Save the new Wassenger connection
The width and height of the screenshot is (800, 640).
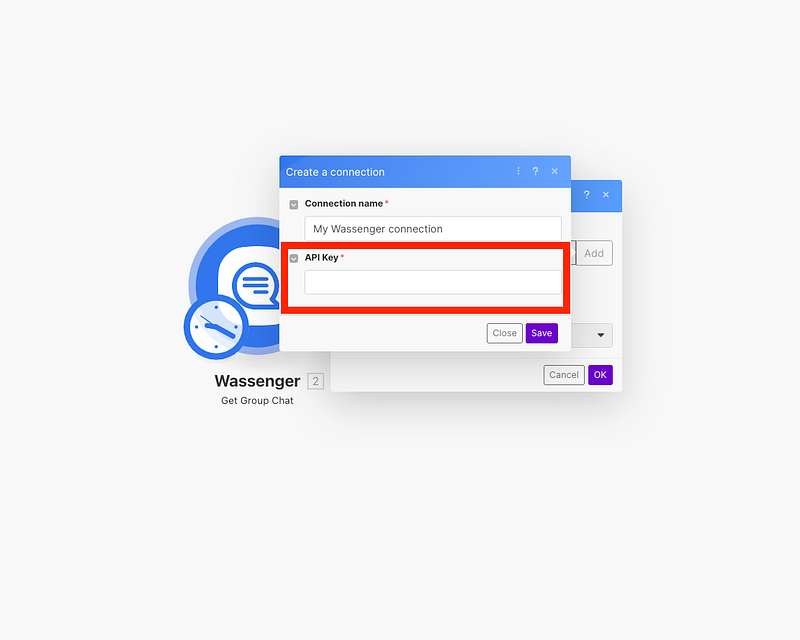click(542, 333)
